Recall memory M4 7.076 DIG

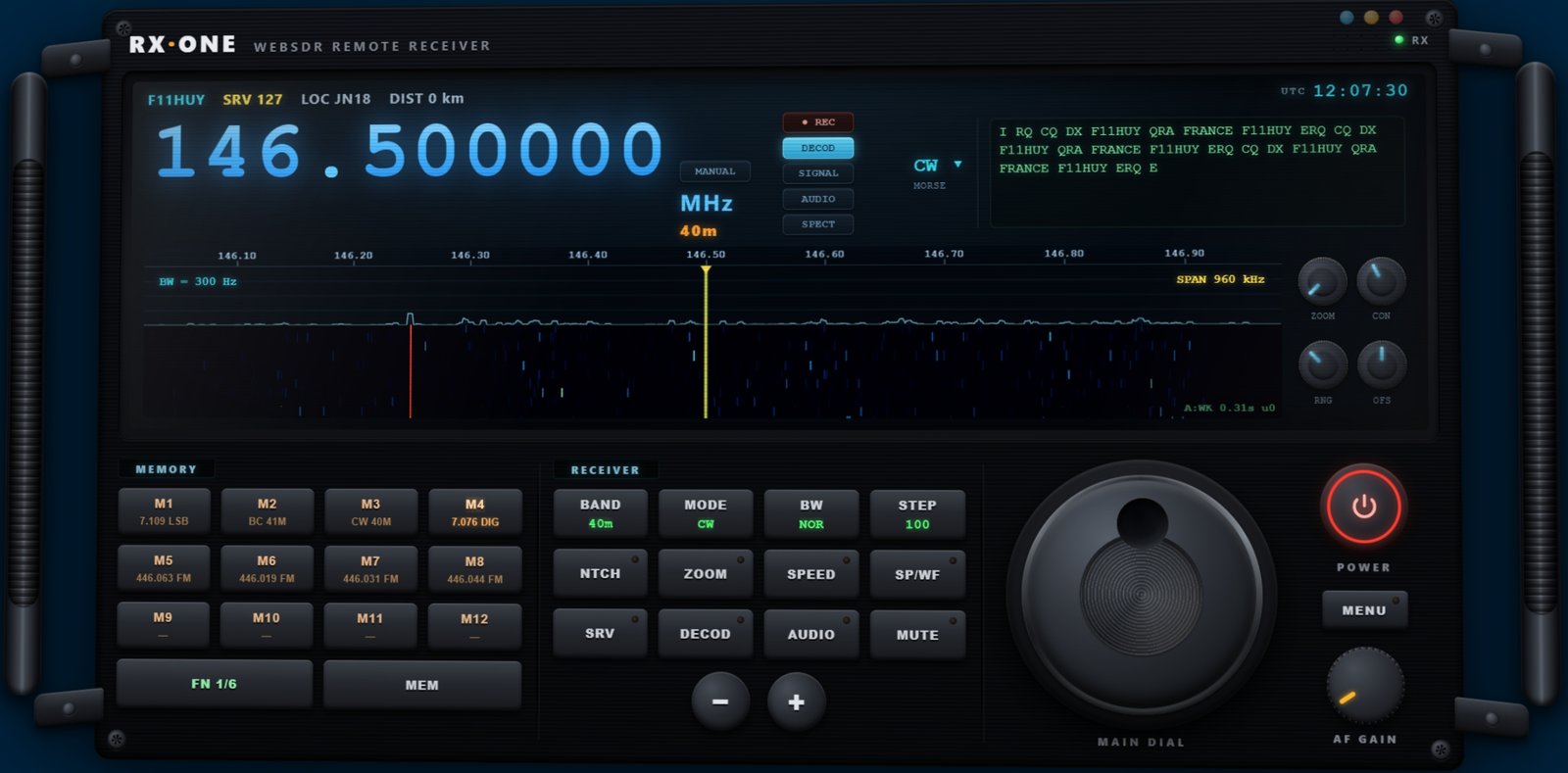point(475,511)
